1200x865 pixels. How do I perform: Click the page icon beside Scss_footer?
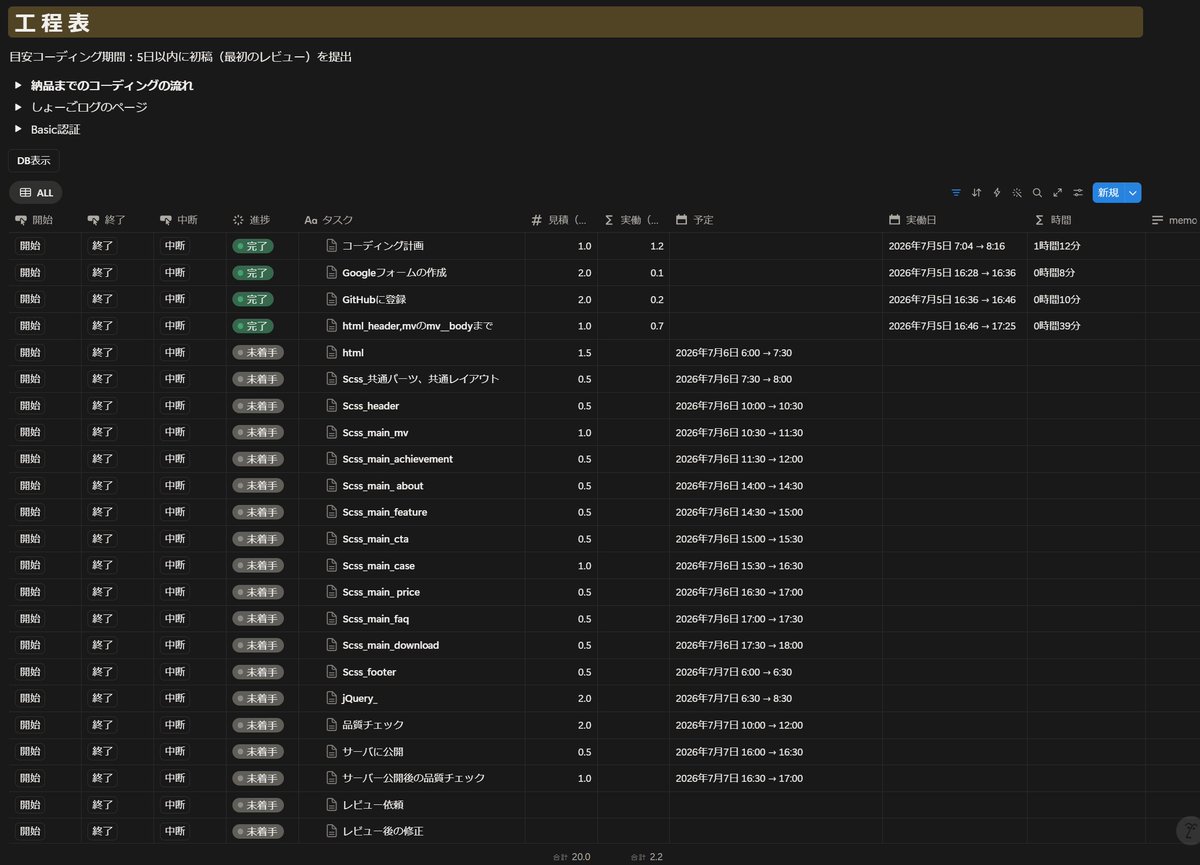pos(333,672)
